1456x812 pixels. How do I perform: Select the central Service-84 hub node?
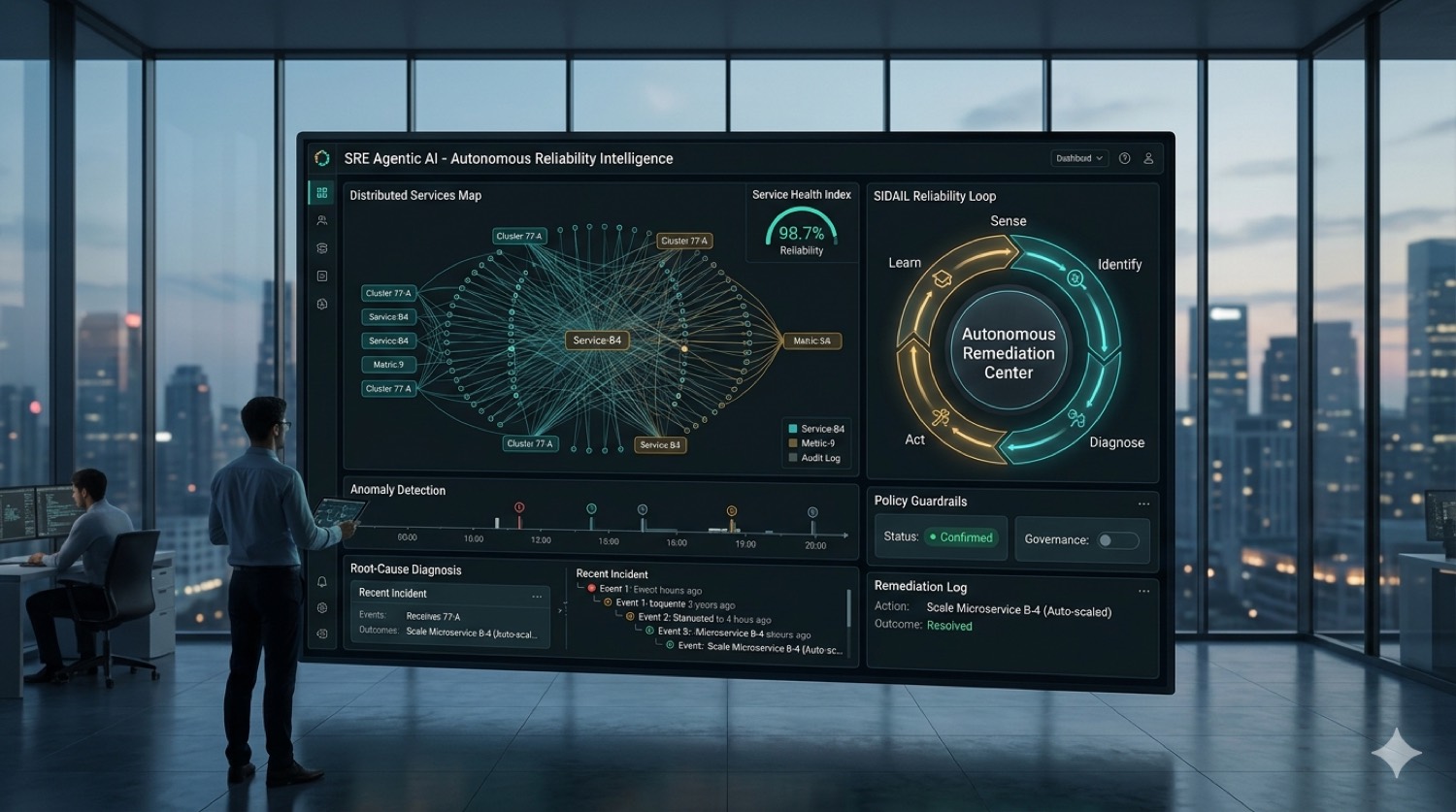[597, 341]
